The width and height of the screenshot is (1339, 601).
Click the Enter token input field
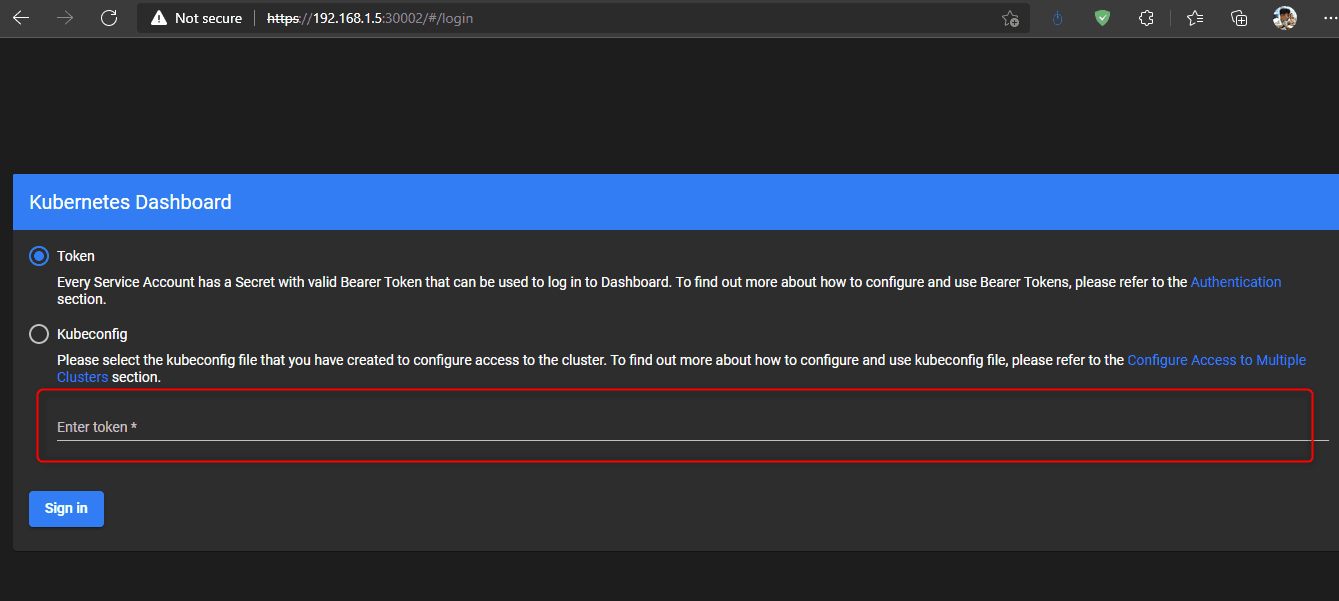693,427
